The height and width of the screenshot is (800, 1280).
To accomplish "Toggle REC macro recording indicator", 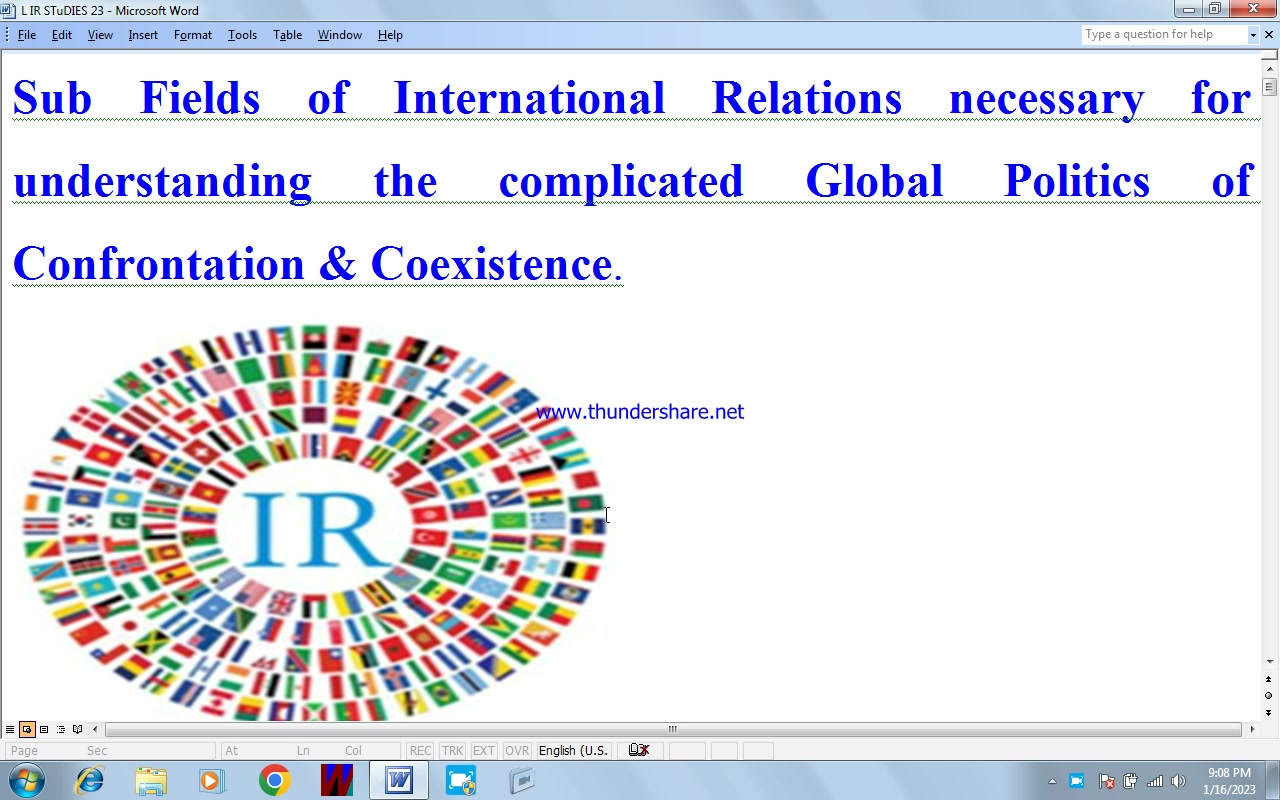I will 420,750.
